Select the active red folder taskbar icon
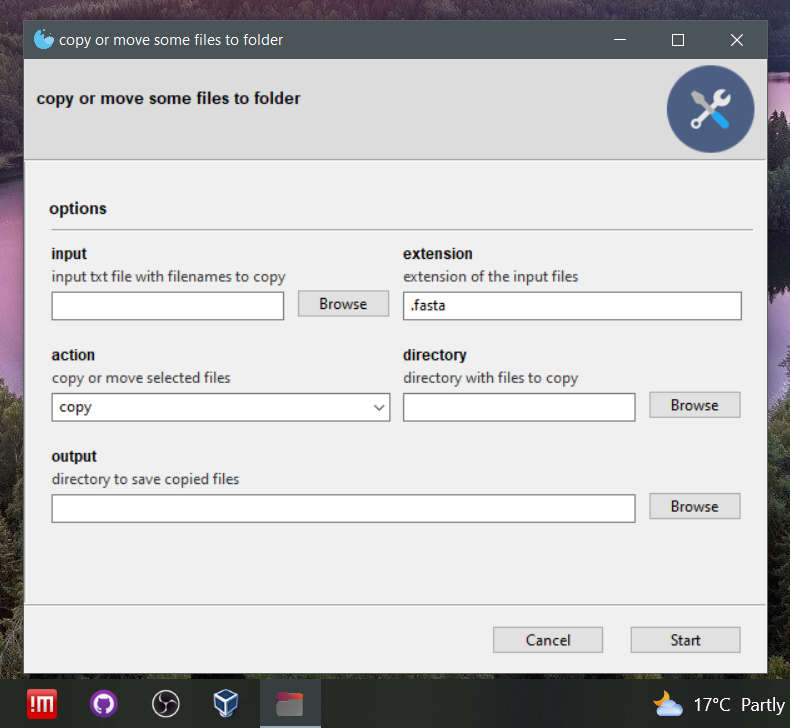Viewport: 790px width, 728px height. (290, 704)
